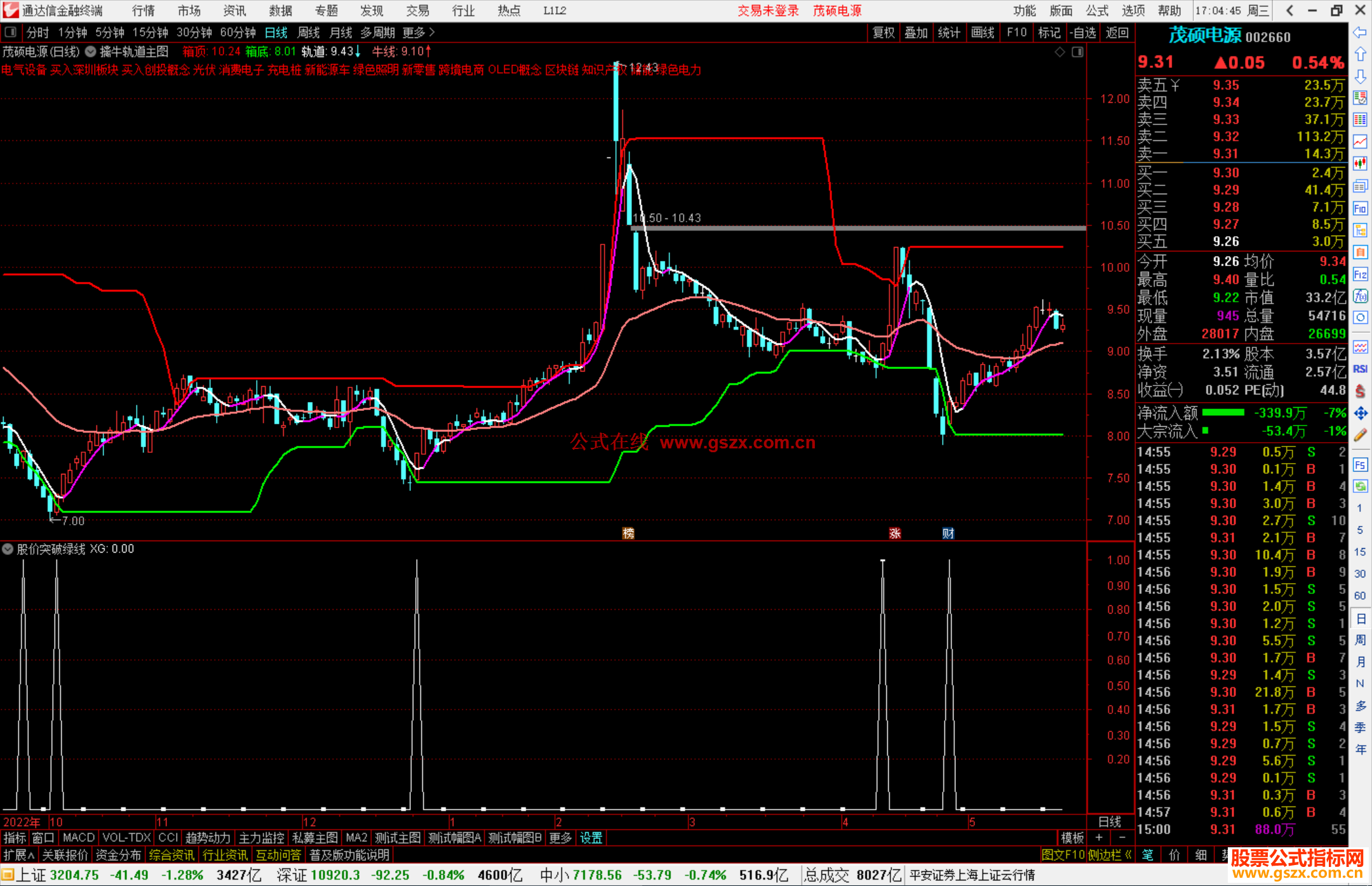Toggle the side panel icon above chart
Screen dimensions: 1372x886
tap(1078, 52)
